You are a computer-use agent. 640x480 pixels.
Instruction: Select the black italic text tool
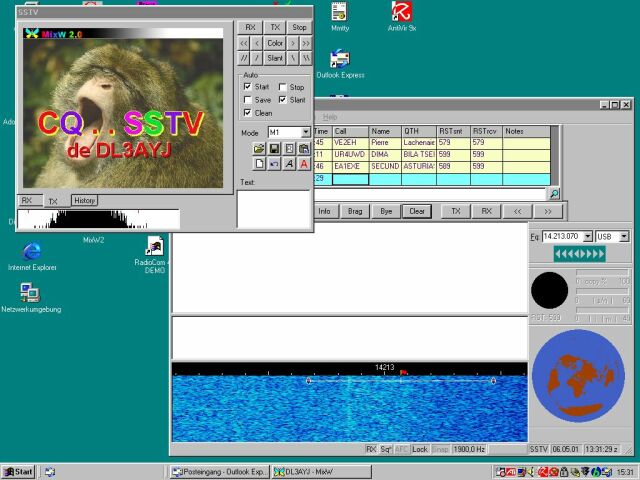(289, 164)
